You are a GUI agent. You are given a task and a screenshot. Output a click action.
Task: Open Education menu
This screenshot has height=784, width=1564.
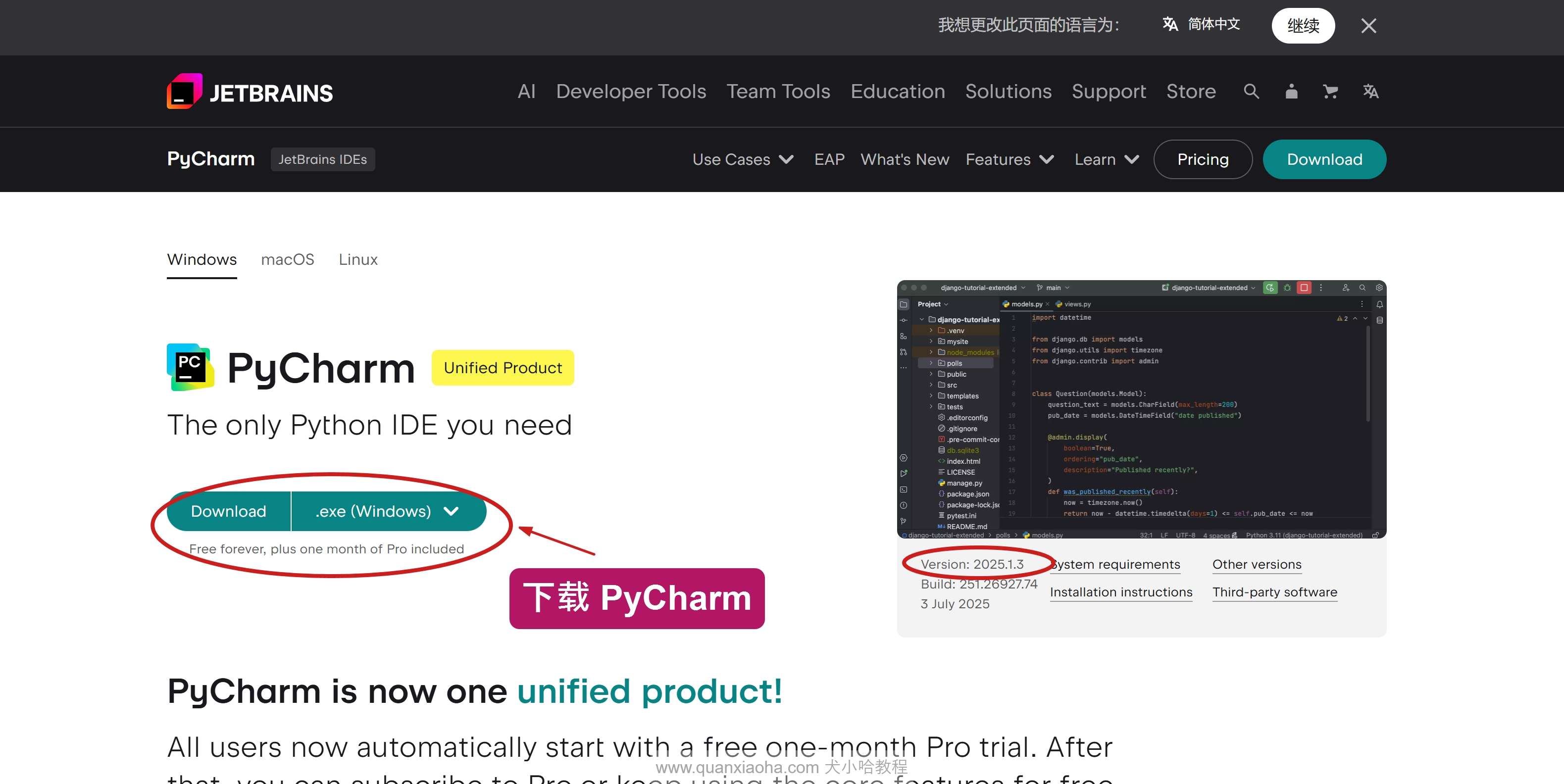(898, 91)
